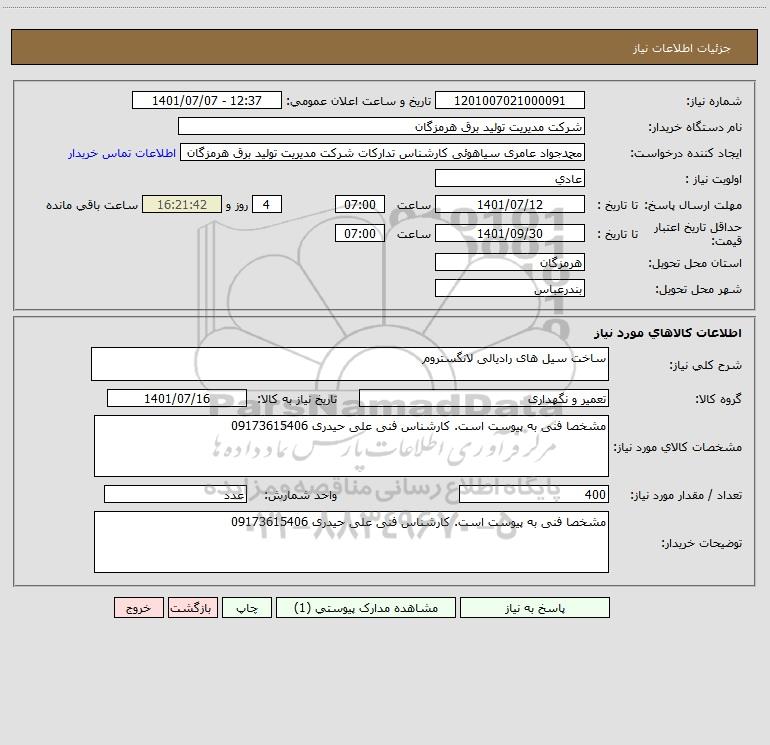Image resolution: width=770 pixels, height=745 pixels.
Task: Click remaining days field showing 4
Action: (267, 204)
